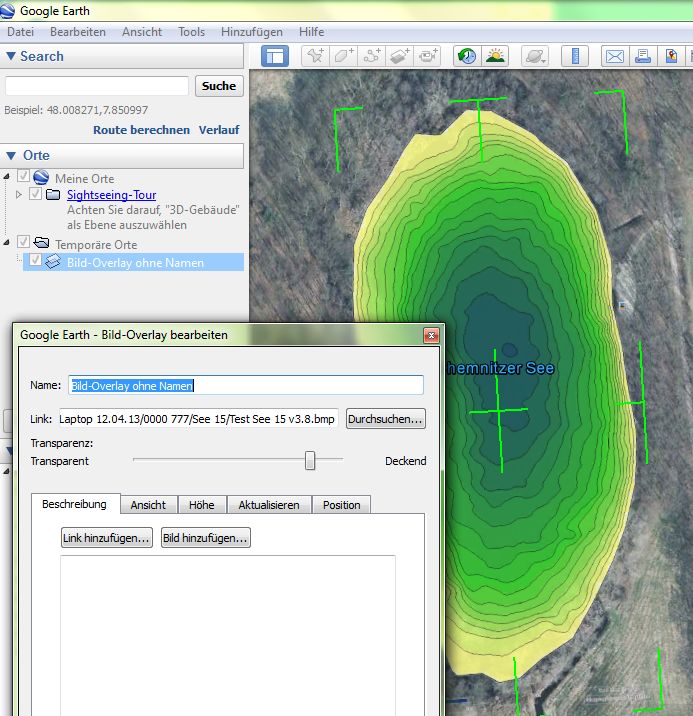
Task: Toggle the sidebar panel toolbar button
Action: click(275, 56)
